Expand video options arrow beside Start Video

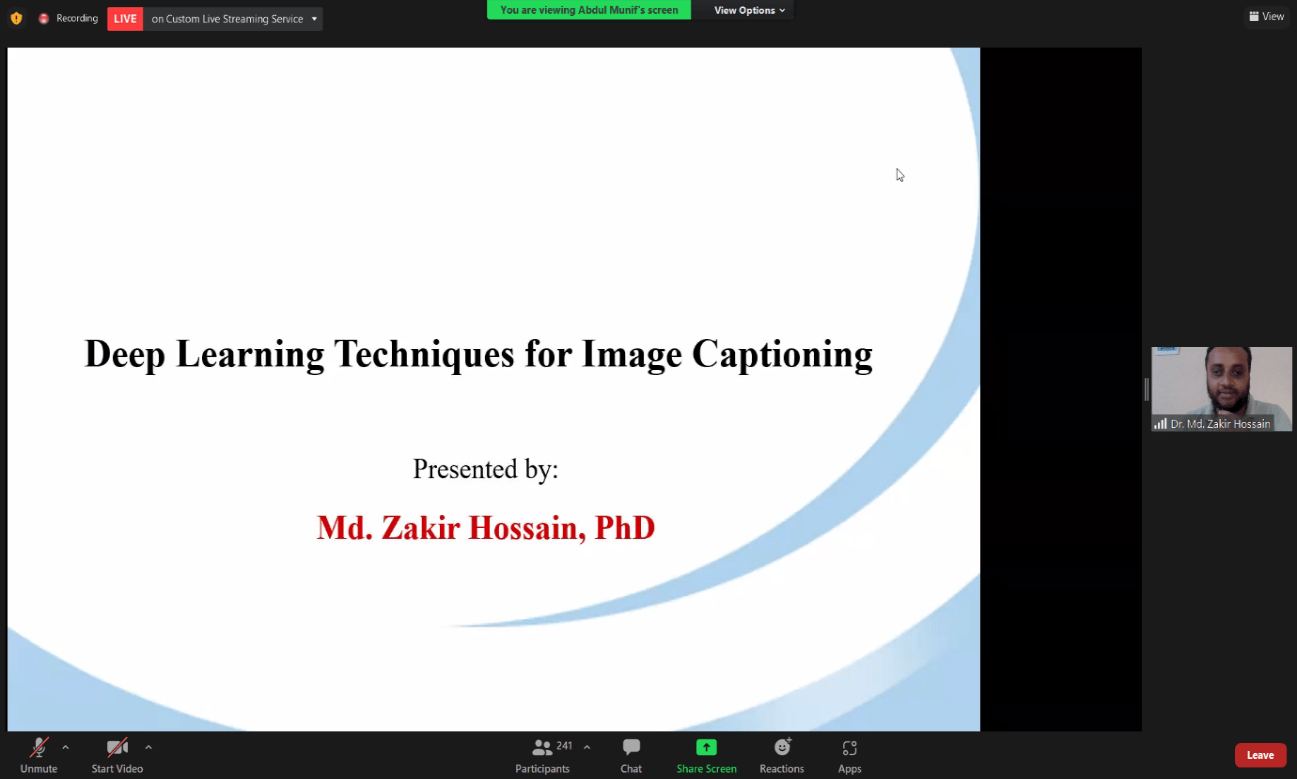point(148,747)
